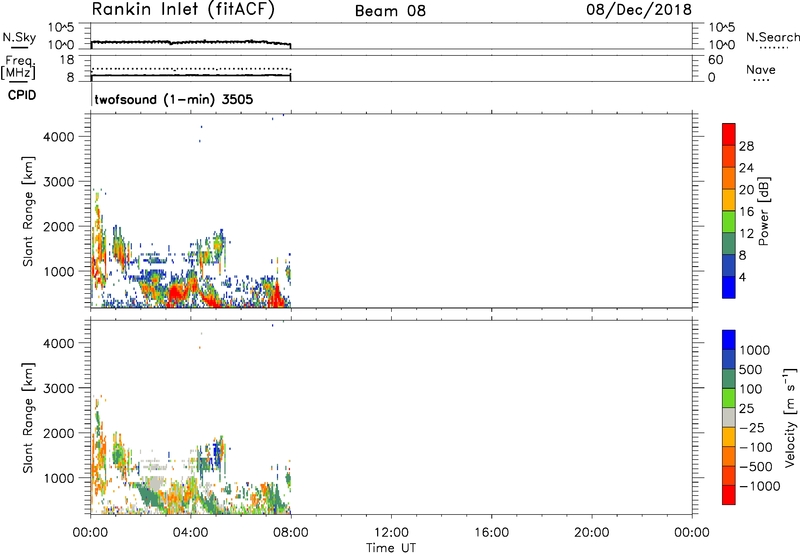Image resolution: width=800 pixels, height=554 pixels.
Task: Click the "CPID" row label
Action: click(22, 95)
